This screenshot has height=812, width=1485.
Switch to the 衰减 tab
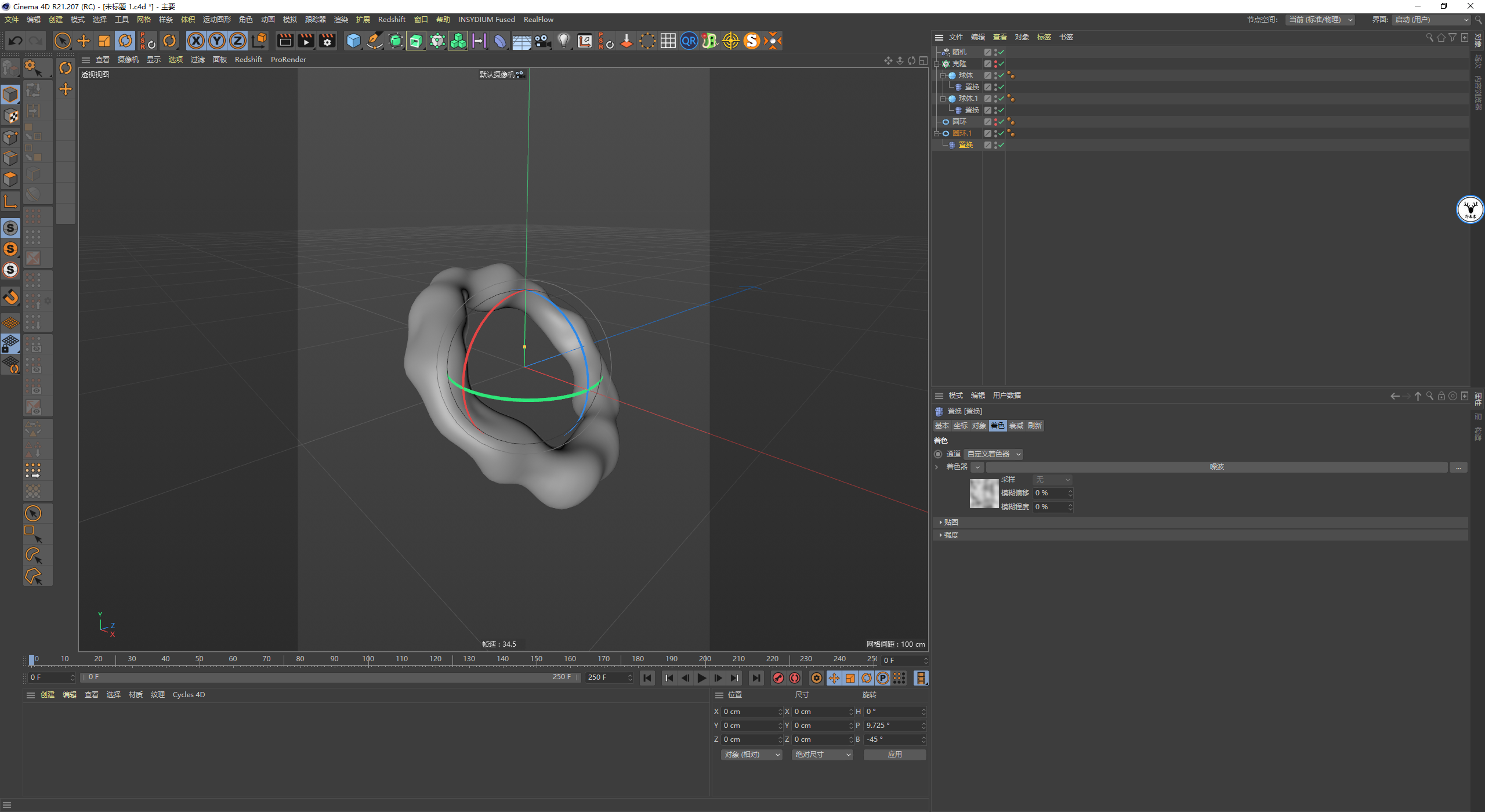click(1016, 426)
